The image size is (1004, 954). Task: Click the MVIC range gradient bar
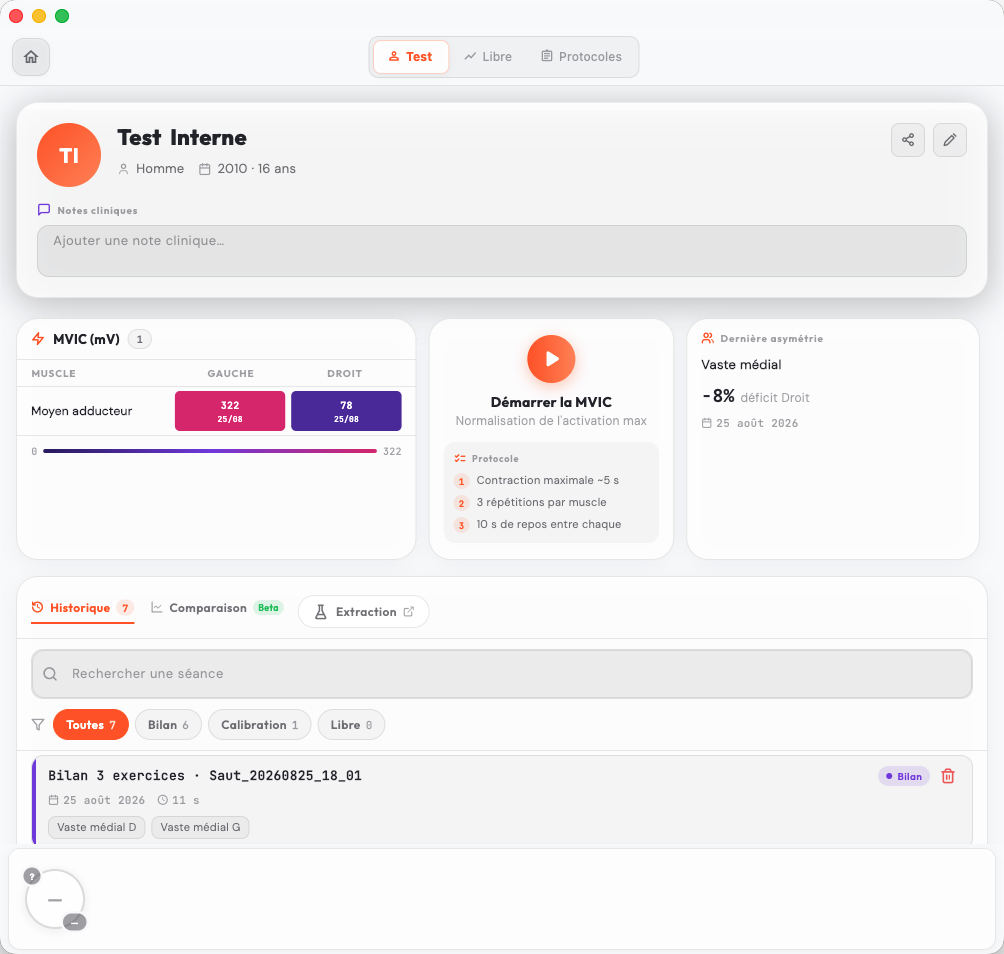coord(210,451)
